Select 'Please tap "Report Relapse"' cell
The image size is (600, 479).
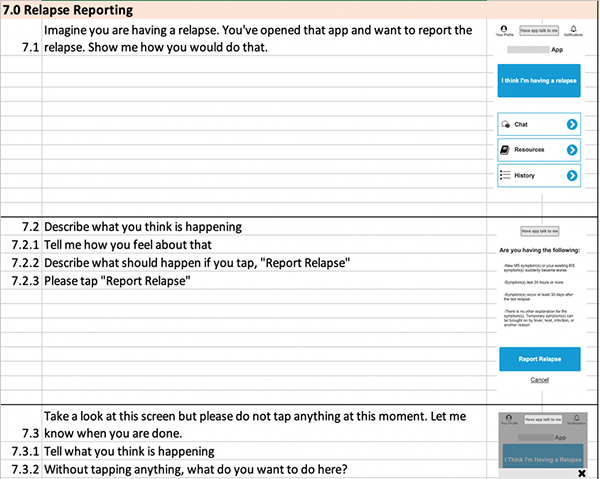click(264, 281)
